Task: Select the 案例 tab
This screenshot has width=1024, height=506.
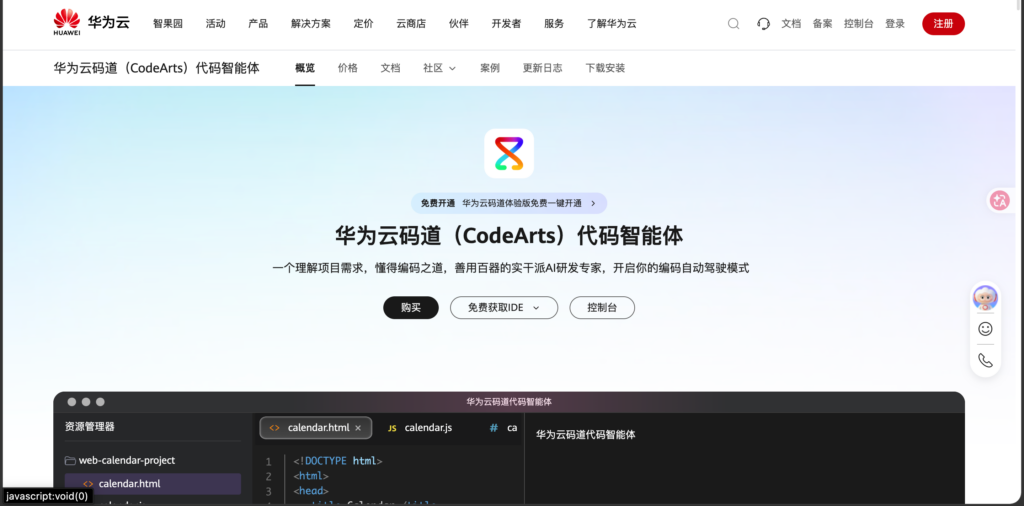Action: pos(490,68)
